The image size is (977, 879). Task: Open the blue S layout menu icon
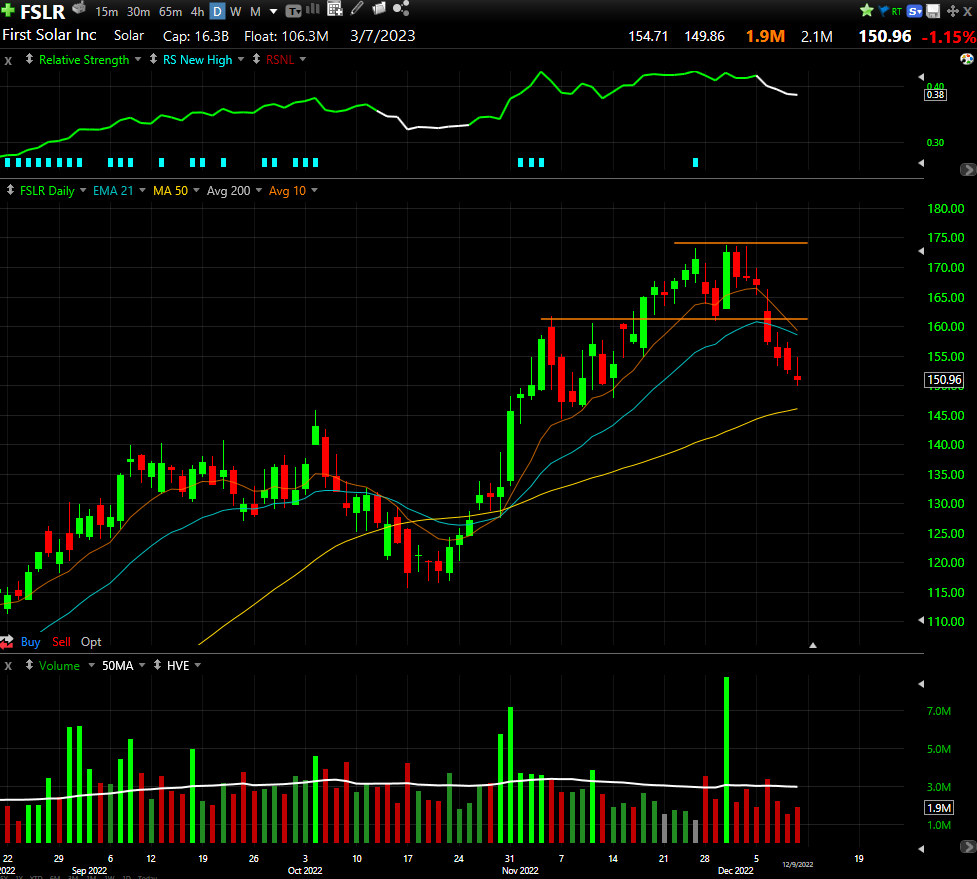(914, 11)
